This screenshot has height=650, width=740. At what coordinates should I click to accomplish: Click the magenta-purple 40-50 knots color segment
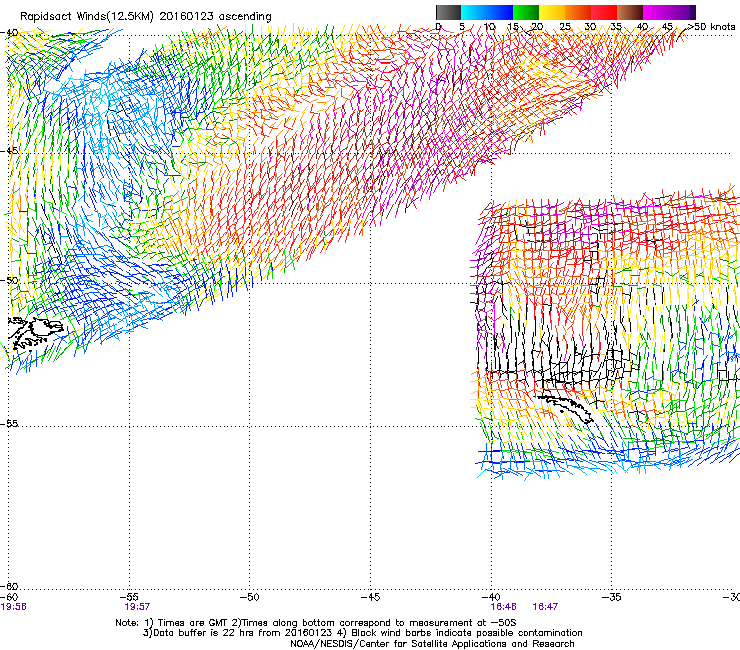coord(669,12)
